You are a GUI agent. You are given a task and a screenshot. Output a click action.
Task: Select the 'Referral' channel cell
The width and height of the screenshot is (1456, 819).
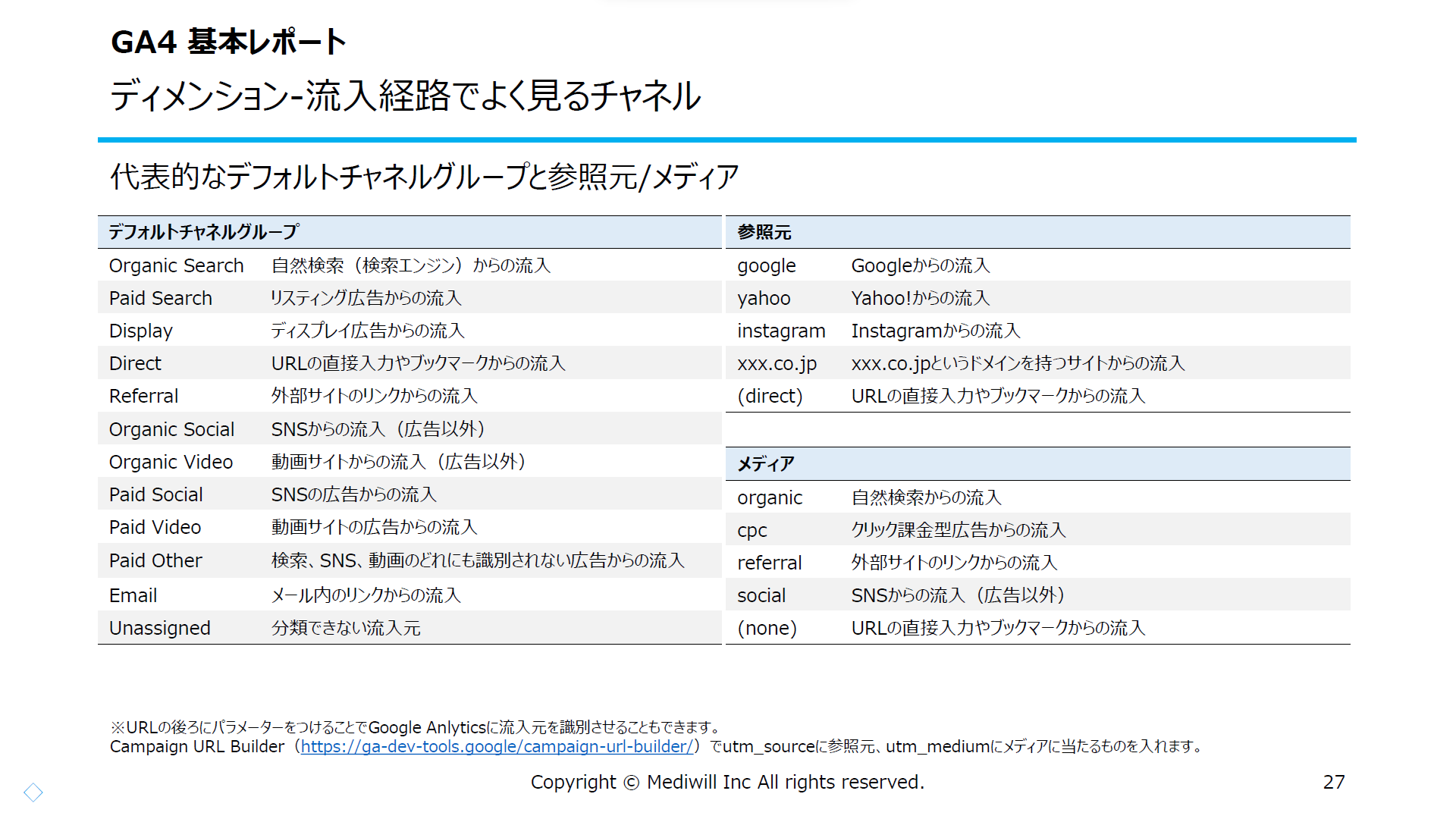click(x=143, y=396)
